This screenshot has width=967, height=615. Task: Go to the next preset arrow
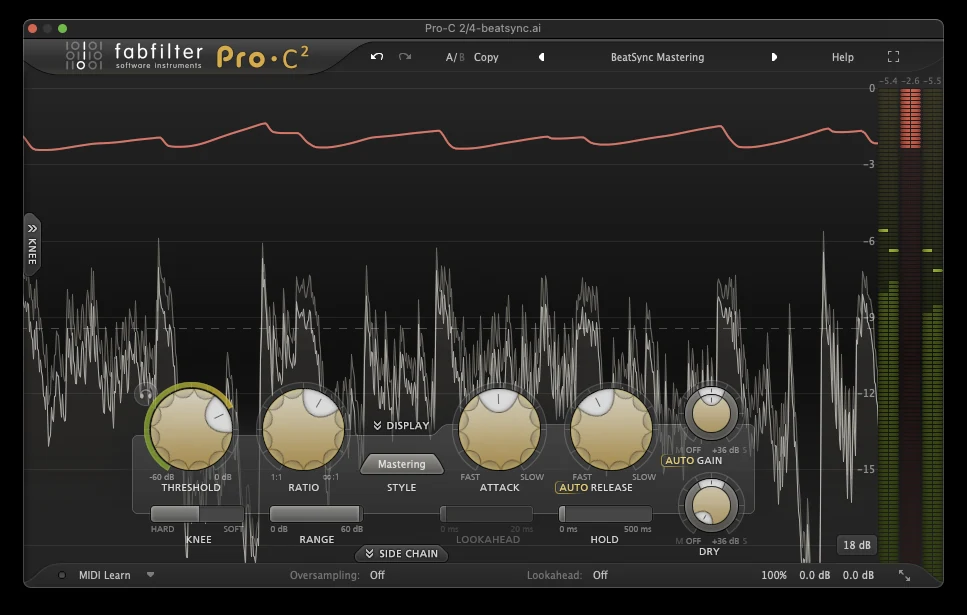774,57
